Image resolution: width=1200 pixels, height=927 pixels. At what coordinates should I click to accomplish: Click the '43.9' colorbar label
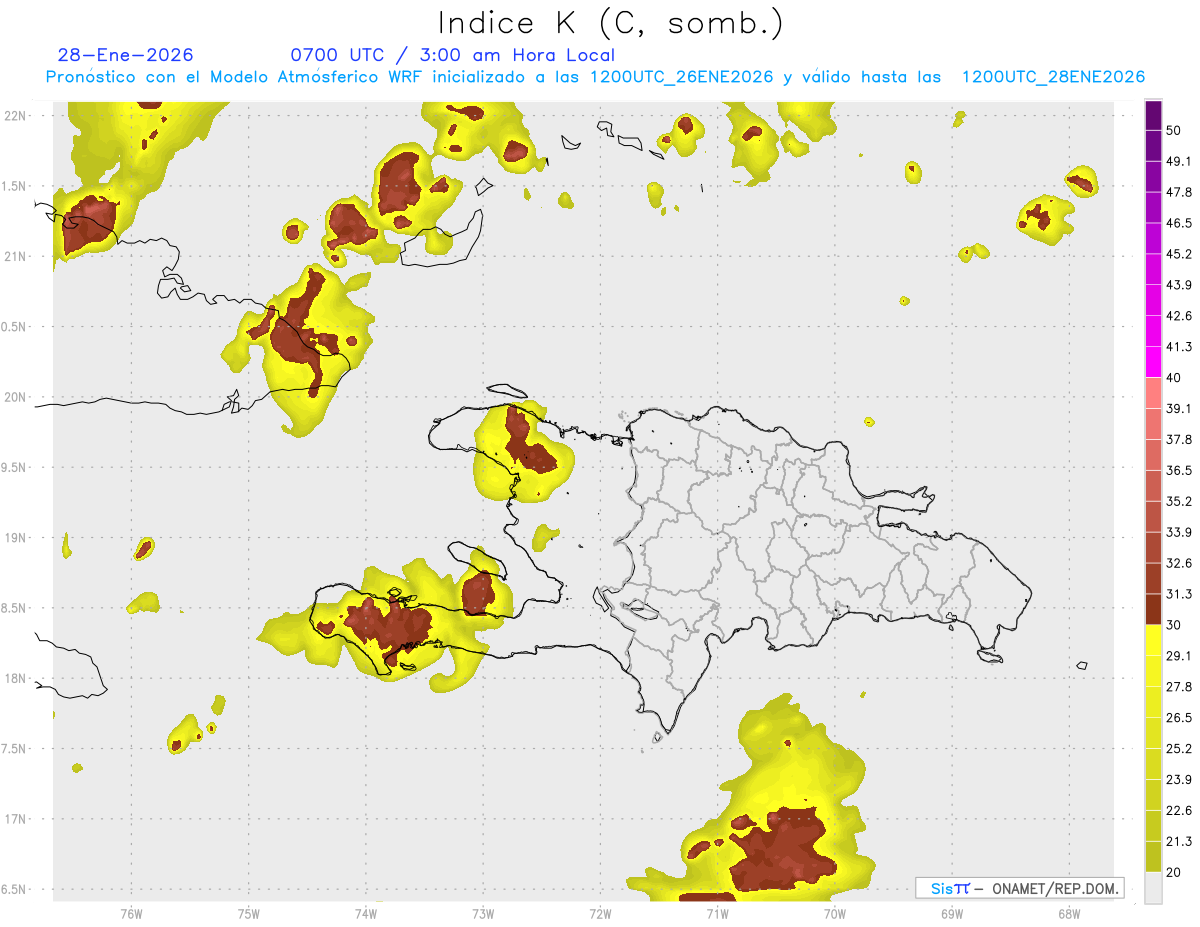click(1179, 285)
